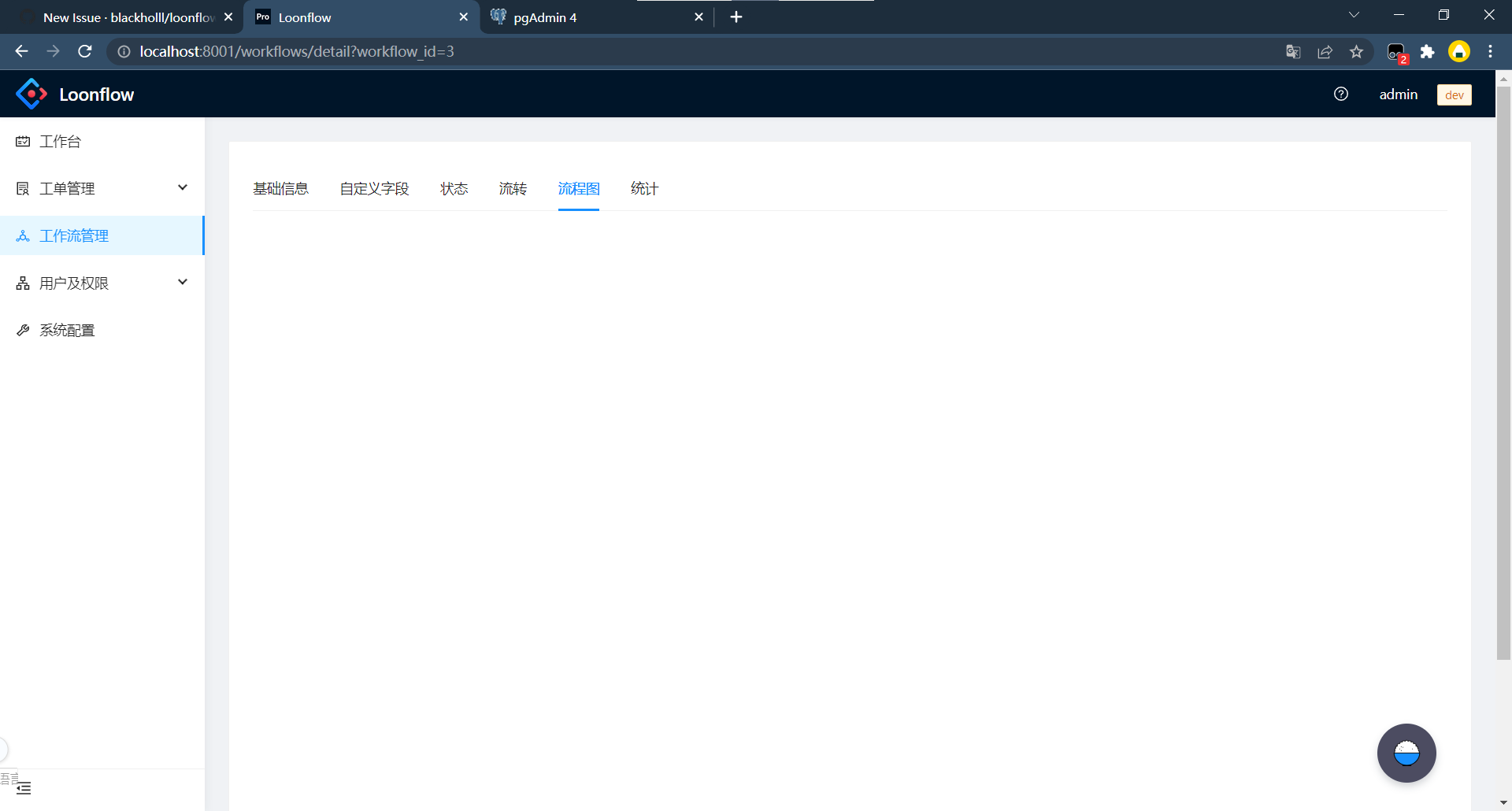The height and width of the screenshot is (811, 1512).
Task: Switch to the New Issue browser tab
Action: tap(120, 17)
